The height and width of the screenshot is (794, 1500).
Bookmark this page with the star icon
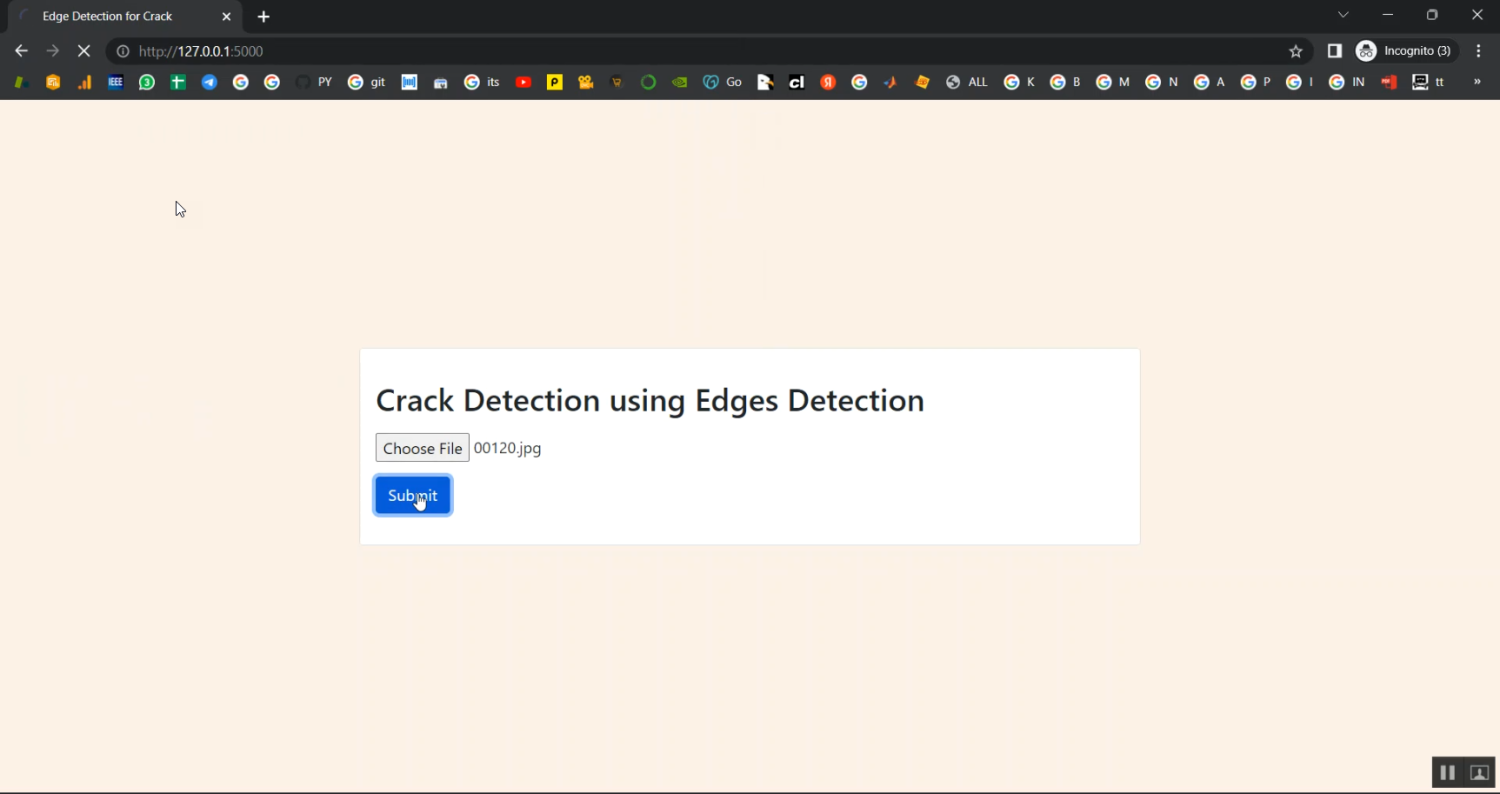point(1296,51)
